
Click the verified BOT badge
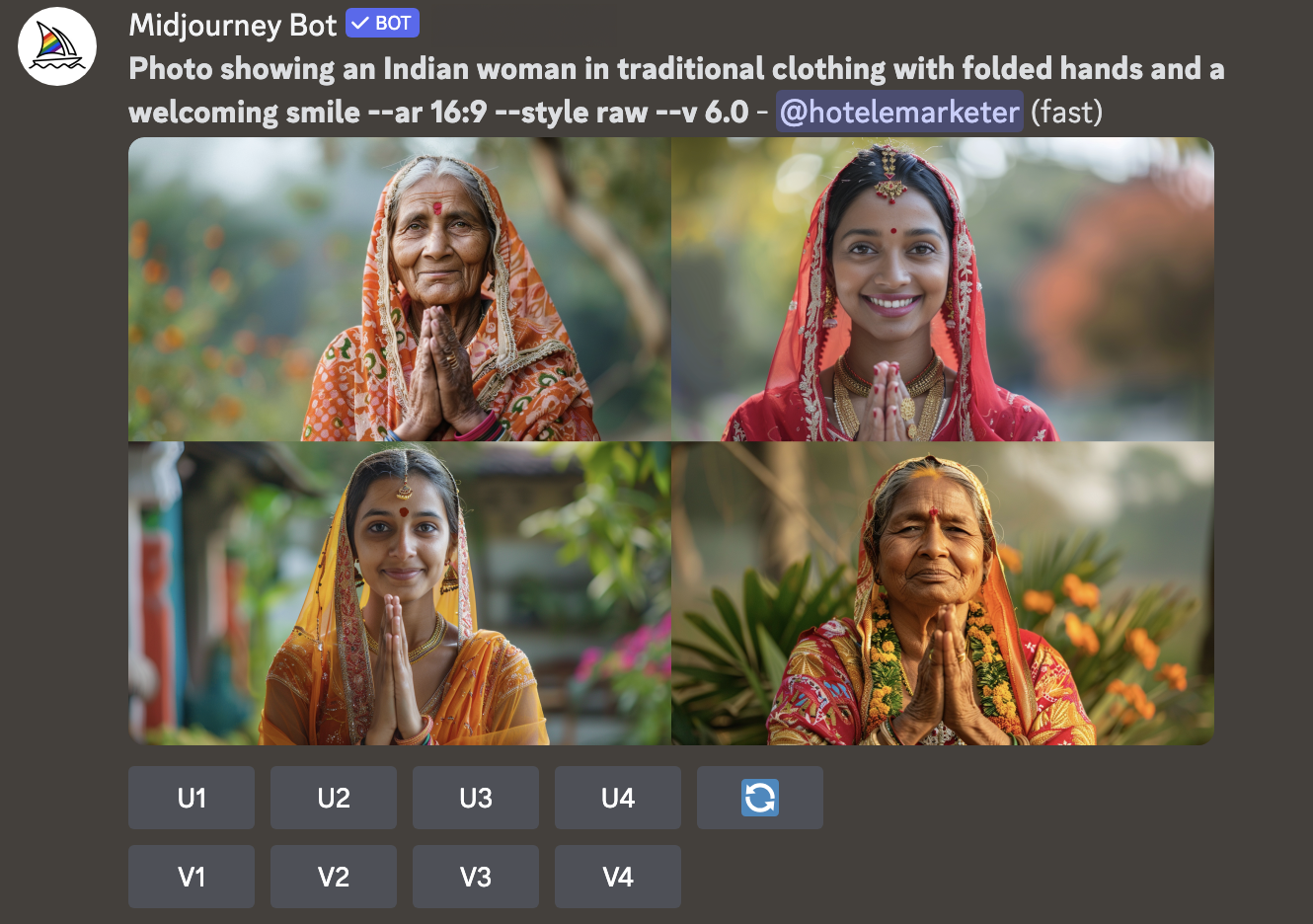click(x=383, y=23)
